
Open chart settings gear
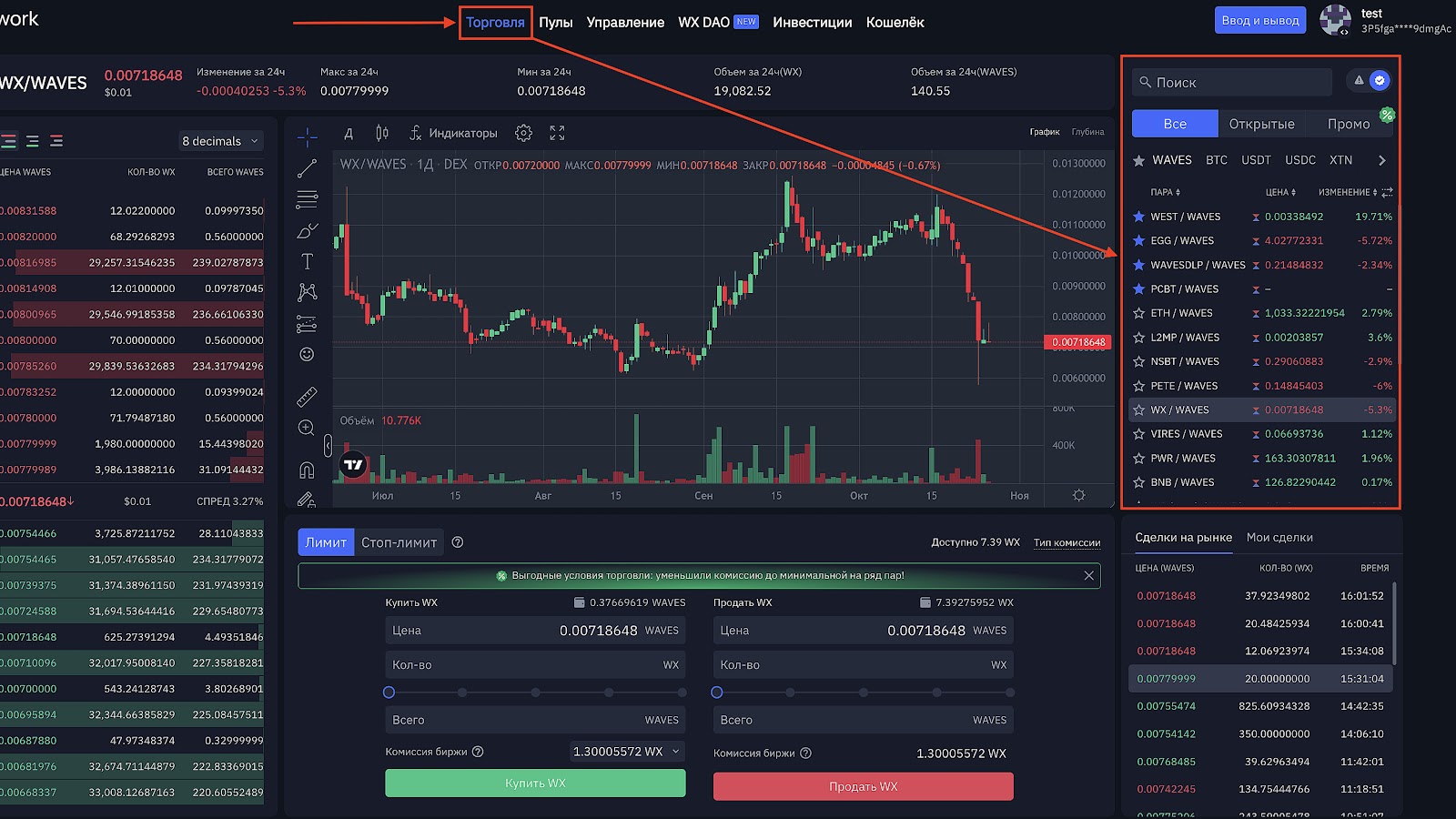[523, 133]
